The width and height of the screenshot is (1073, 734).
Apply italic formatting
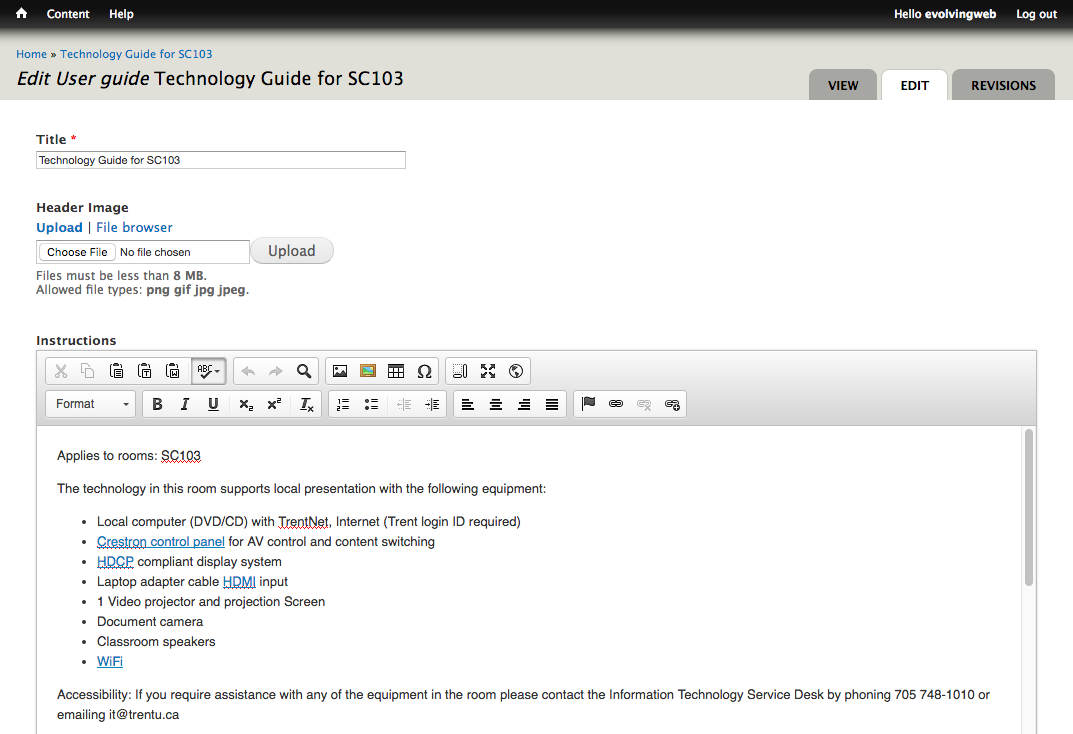(185, 404)
